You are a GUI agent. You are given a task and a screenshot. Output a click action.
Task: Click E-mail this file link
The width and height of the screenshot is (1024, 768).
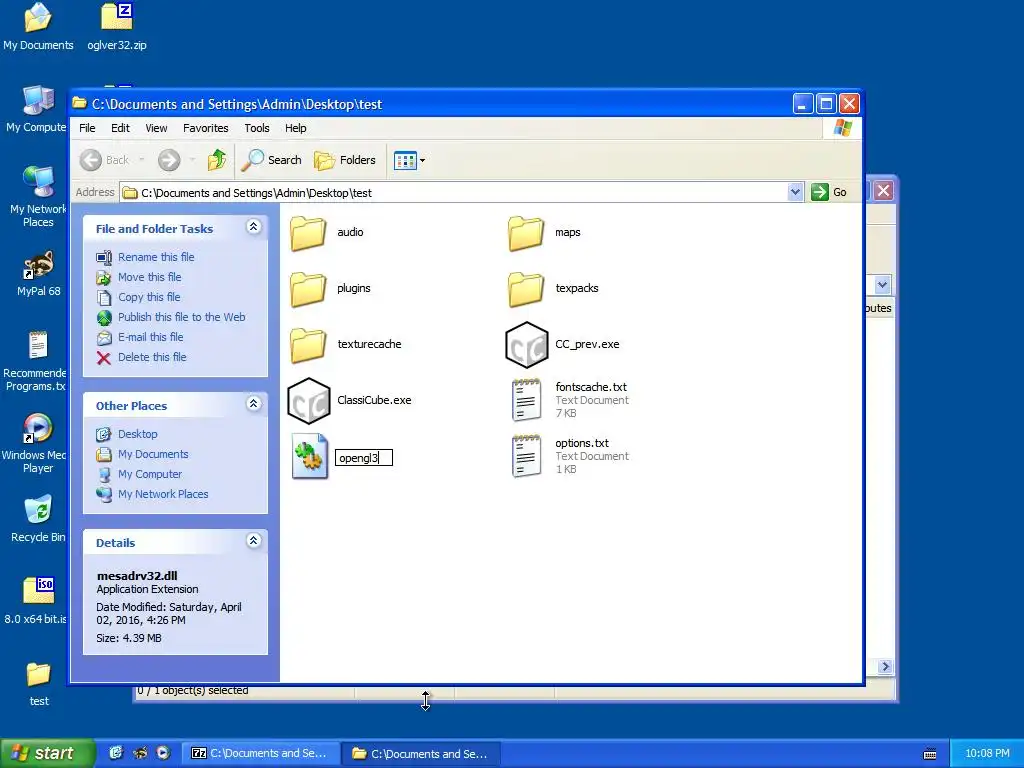tap(150, 337)
